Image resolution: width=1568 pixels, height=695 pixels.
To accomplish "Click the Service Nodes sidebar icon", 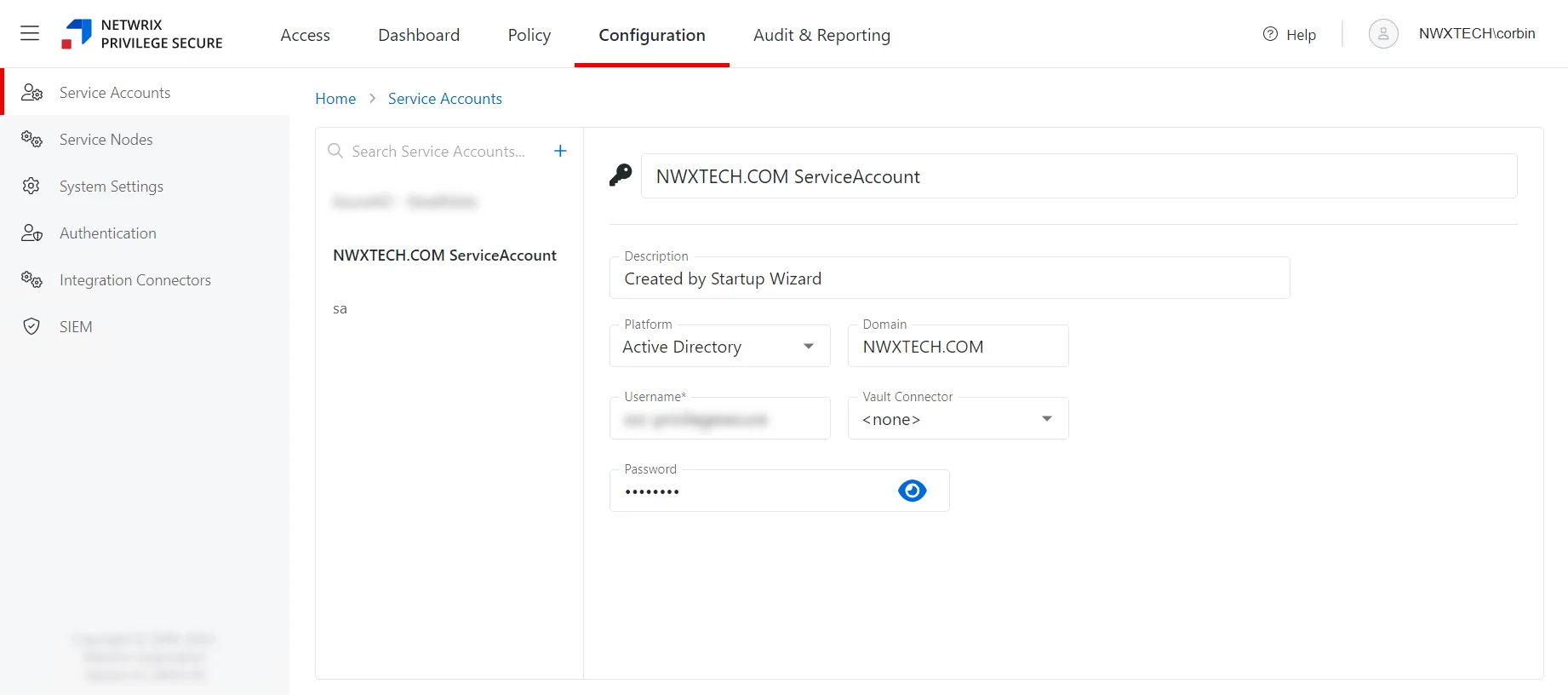I will pyautogui.click(x=31, y=139).
